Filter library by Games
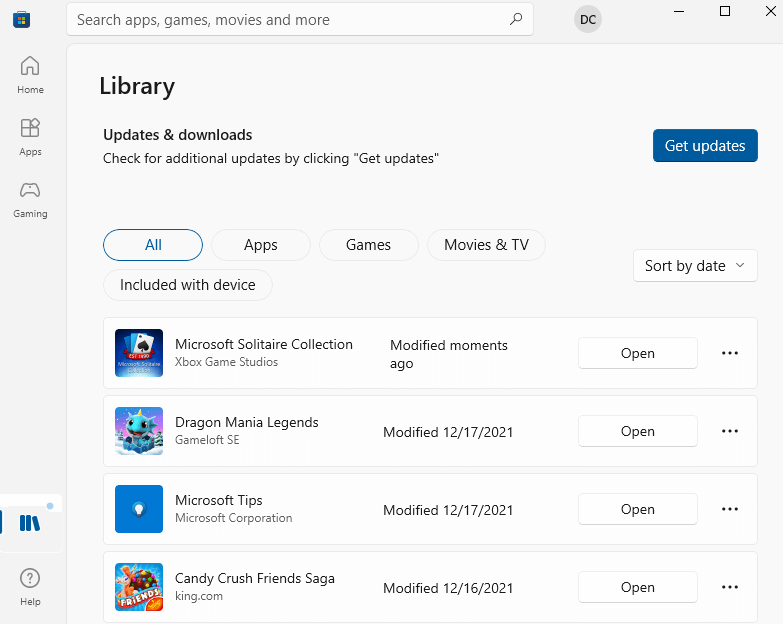783x624 pixels. click(369, 245)
